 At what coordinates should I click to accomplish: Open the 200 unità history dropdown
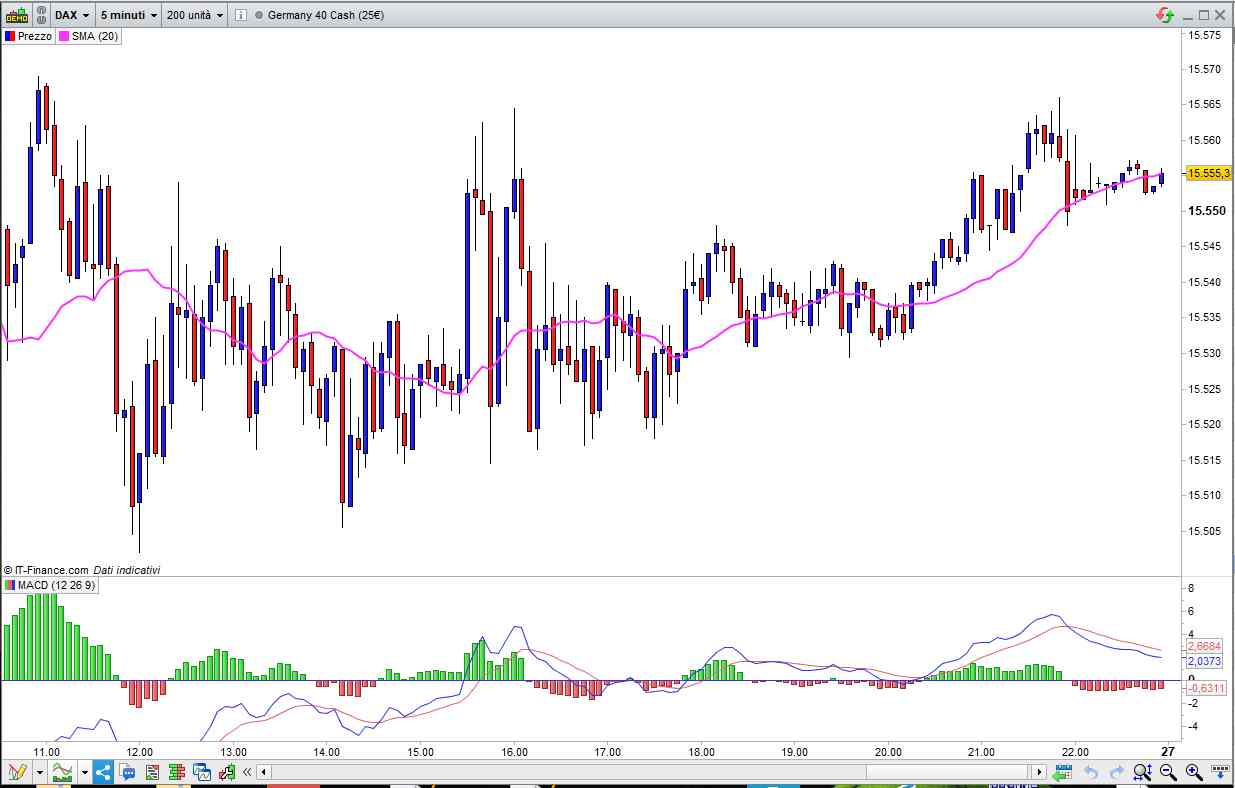tap(195, 15)
